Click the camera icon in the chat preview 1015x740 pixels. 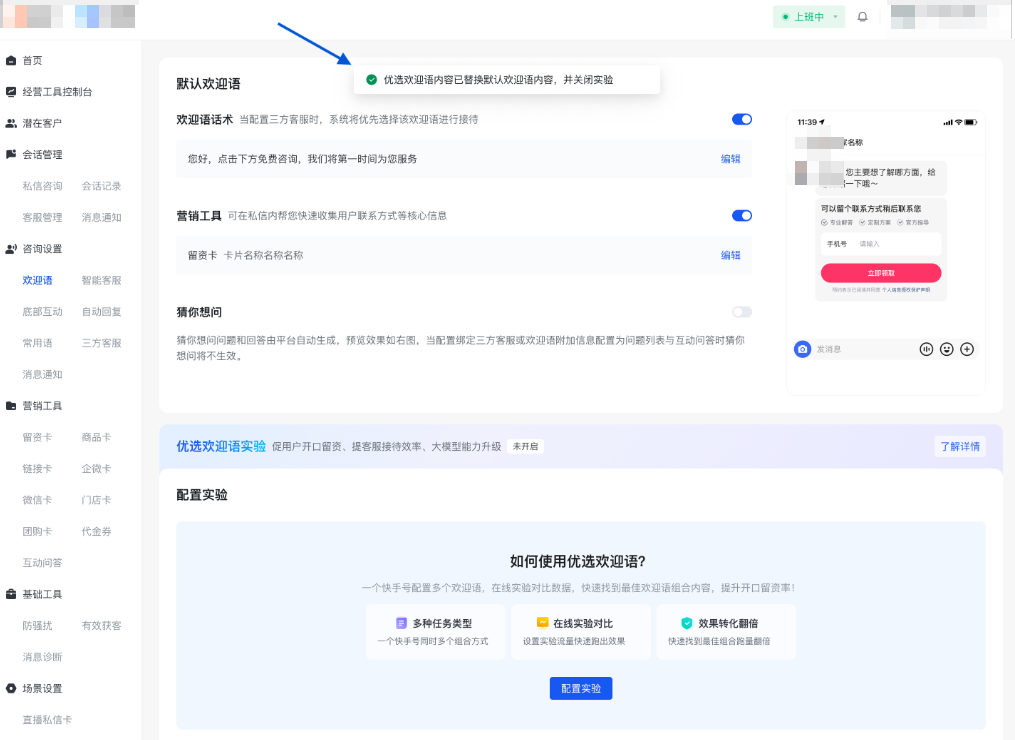point(803,349)
